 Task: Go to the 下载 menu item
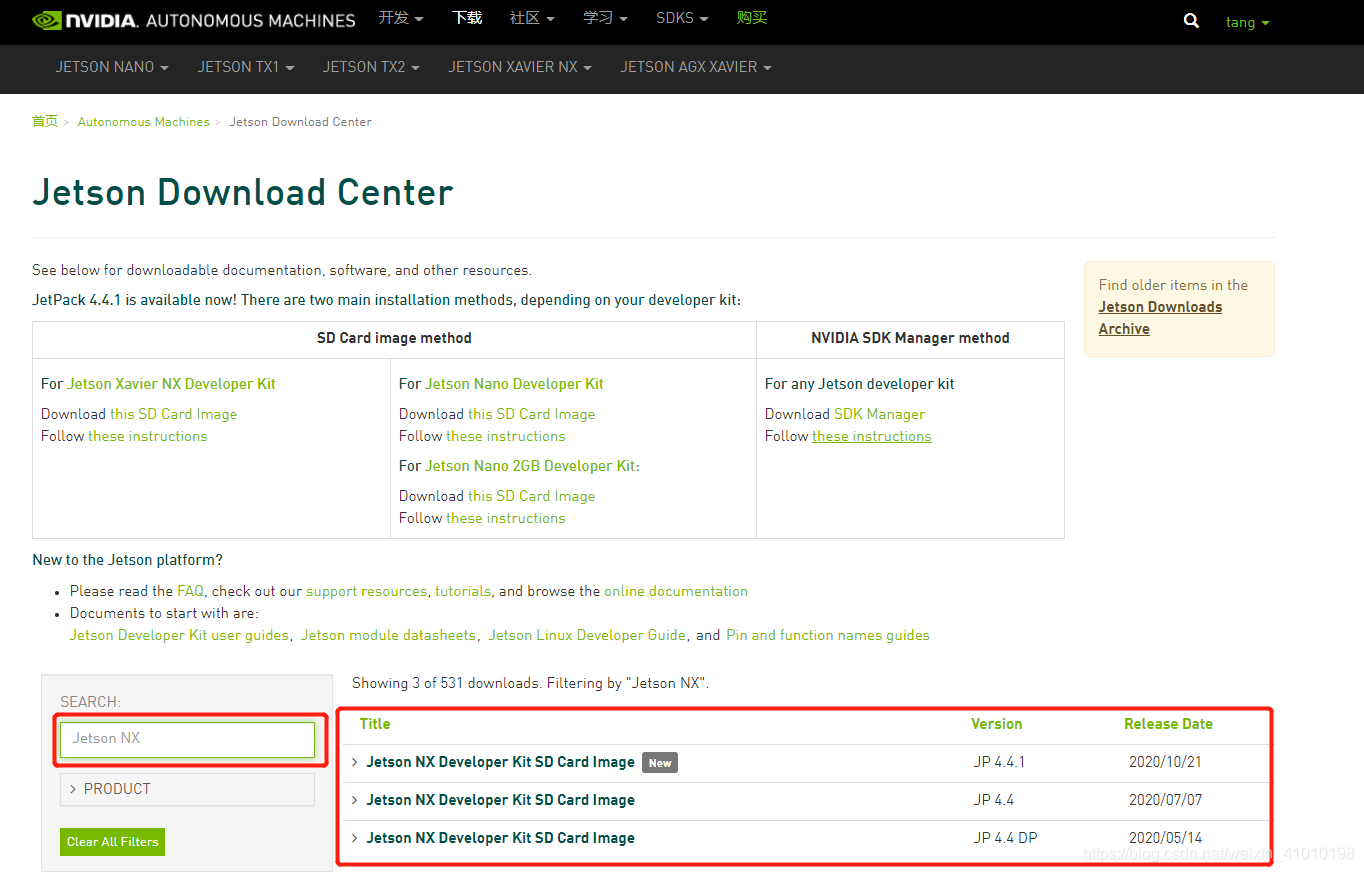[467, 18]
